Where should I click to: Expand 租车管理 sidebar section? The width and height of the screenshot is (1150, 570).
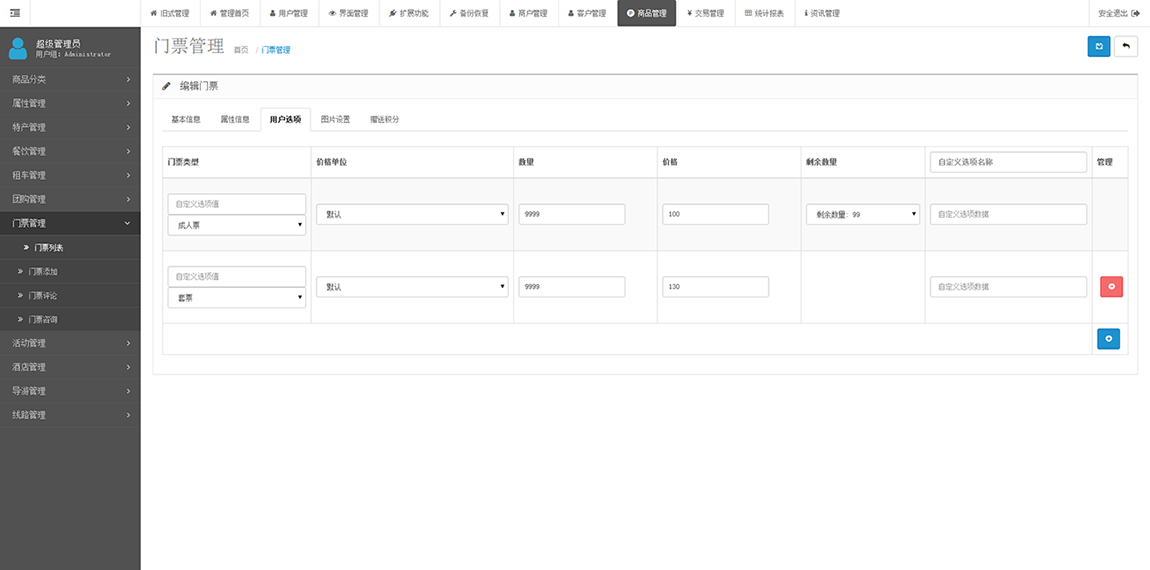click(70, 175)
